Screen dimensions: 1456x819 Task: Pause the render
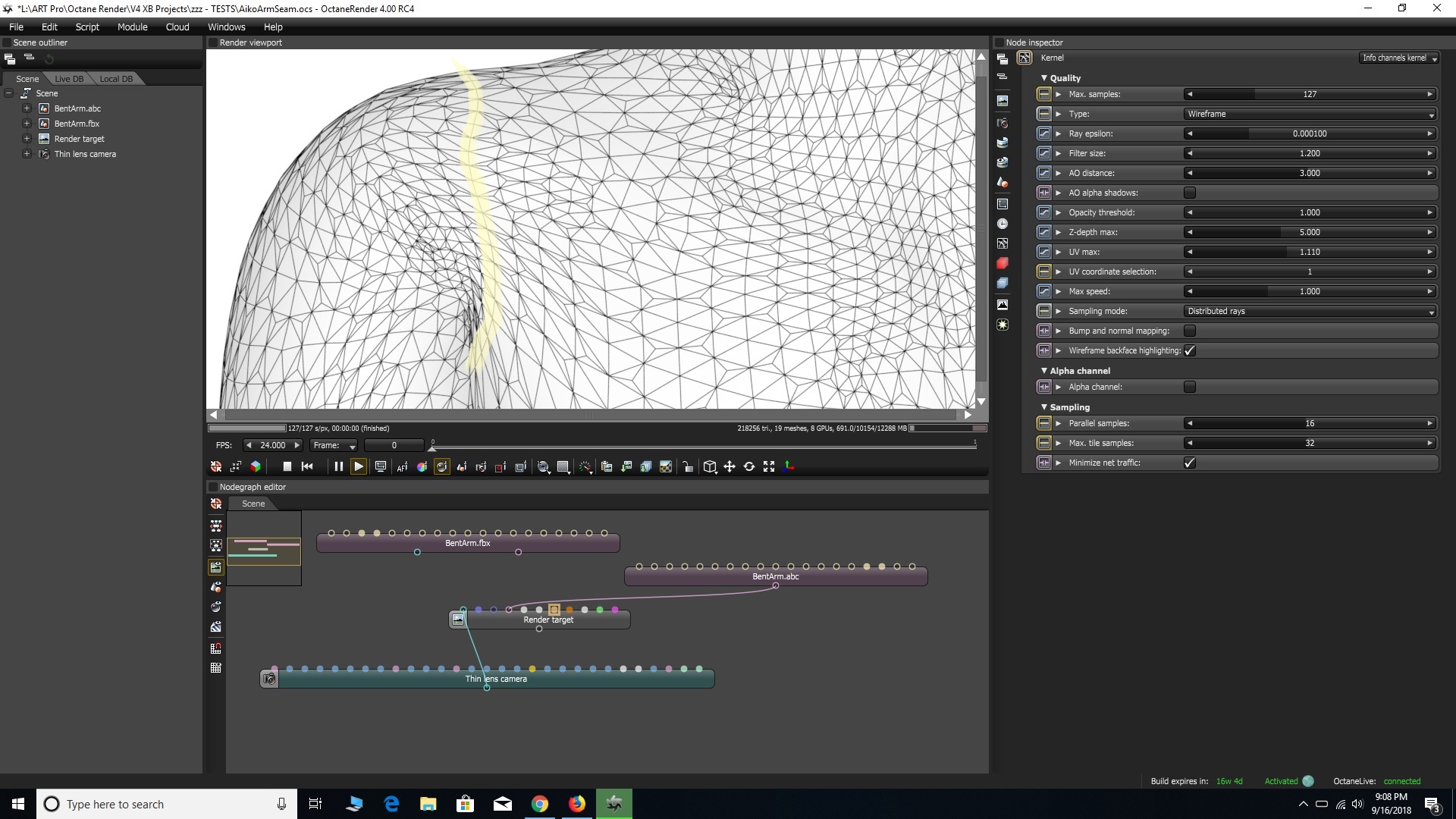point(338,467)
